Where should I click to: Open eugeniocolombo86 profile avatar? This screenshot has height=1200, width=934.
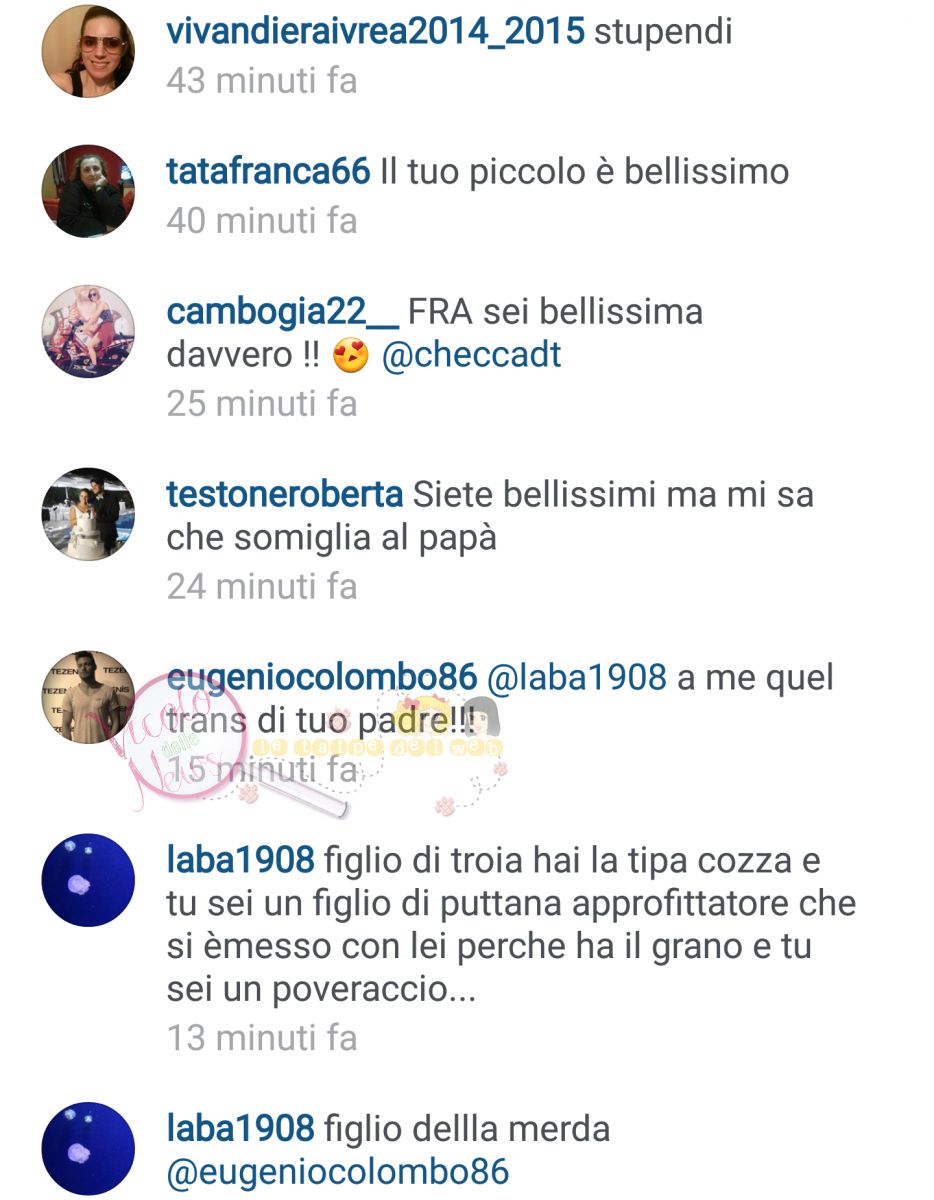(x=88, y=697)
